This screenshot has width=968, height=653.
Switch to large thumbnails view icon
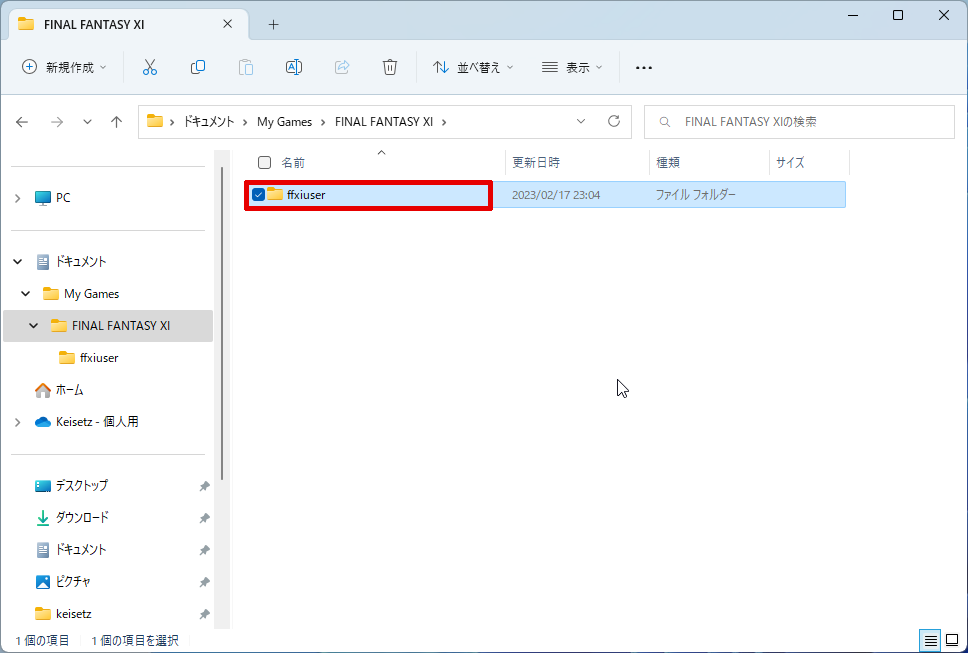[953, 641]
